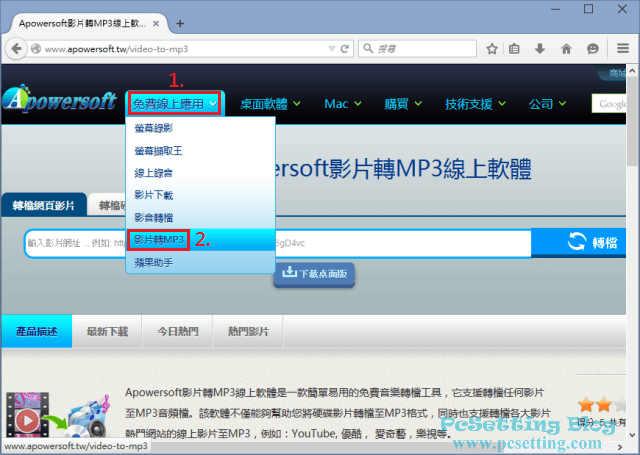The image size is (640, 455).
Task: Select 螢幕錄影 from dropdown menu
Action: [200, 128]
